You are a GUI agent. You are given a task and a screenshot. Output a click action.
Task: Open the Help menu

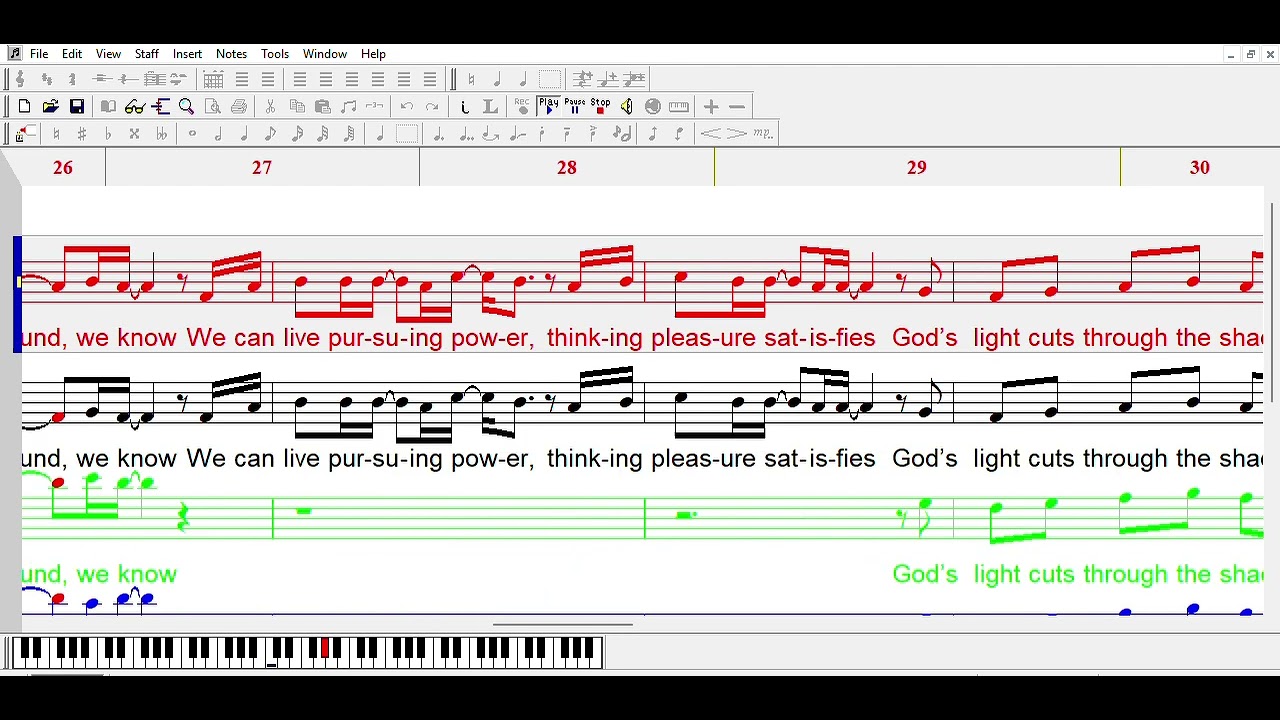(373, 54)
